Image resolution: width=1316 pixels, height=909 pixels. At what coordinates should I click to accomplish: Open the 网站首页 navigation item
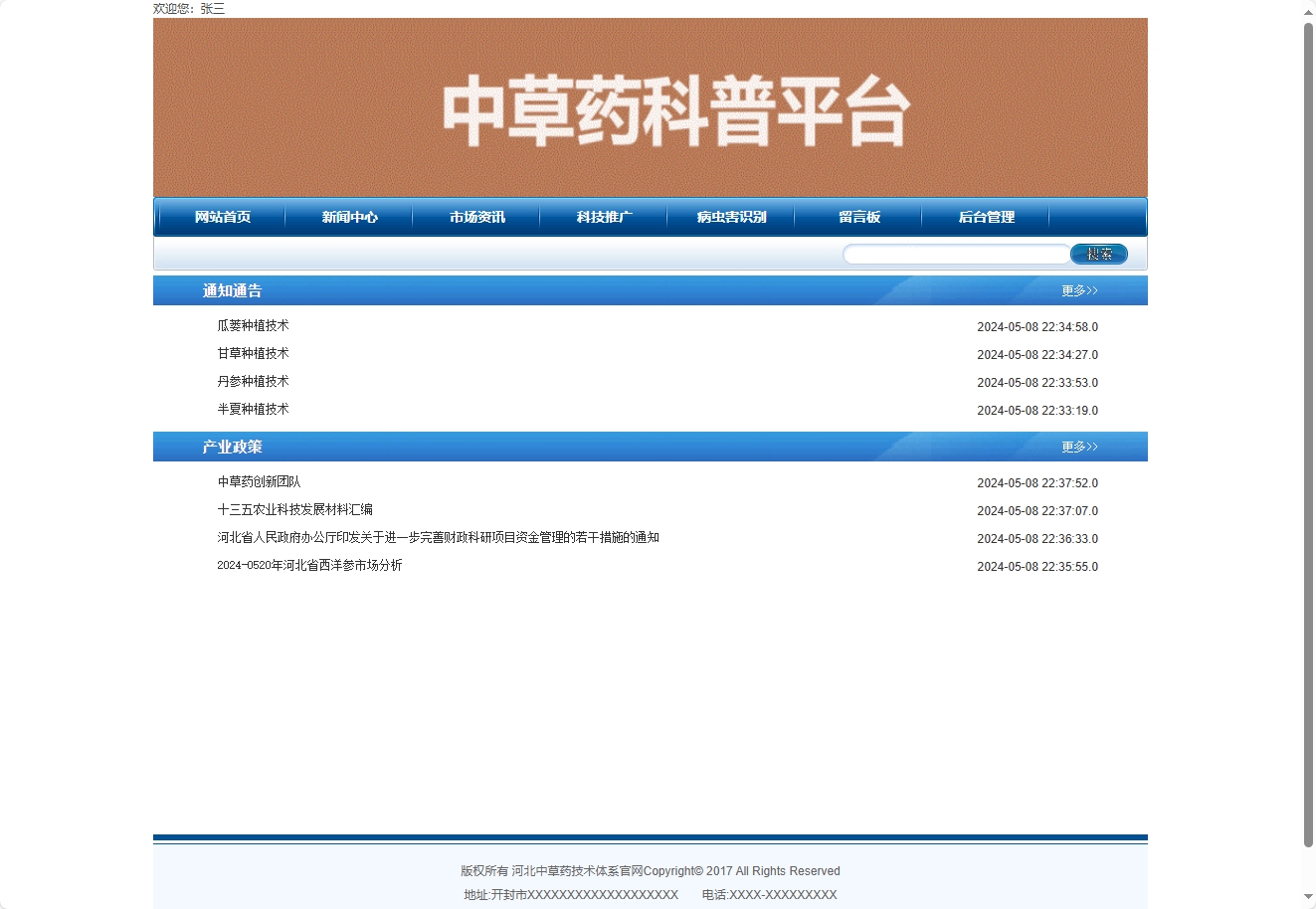click(x=219, y=217)
